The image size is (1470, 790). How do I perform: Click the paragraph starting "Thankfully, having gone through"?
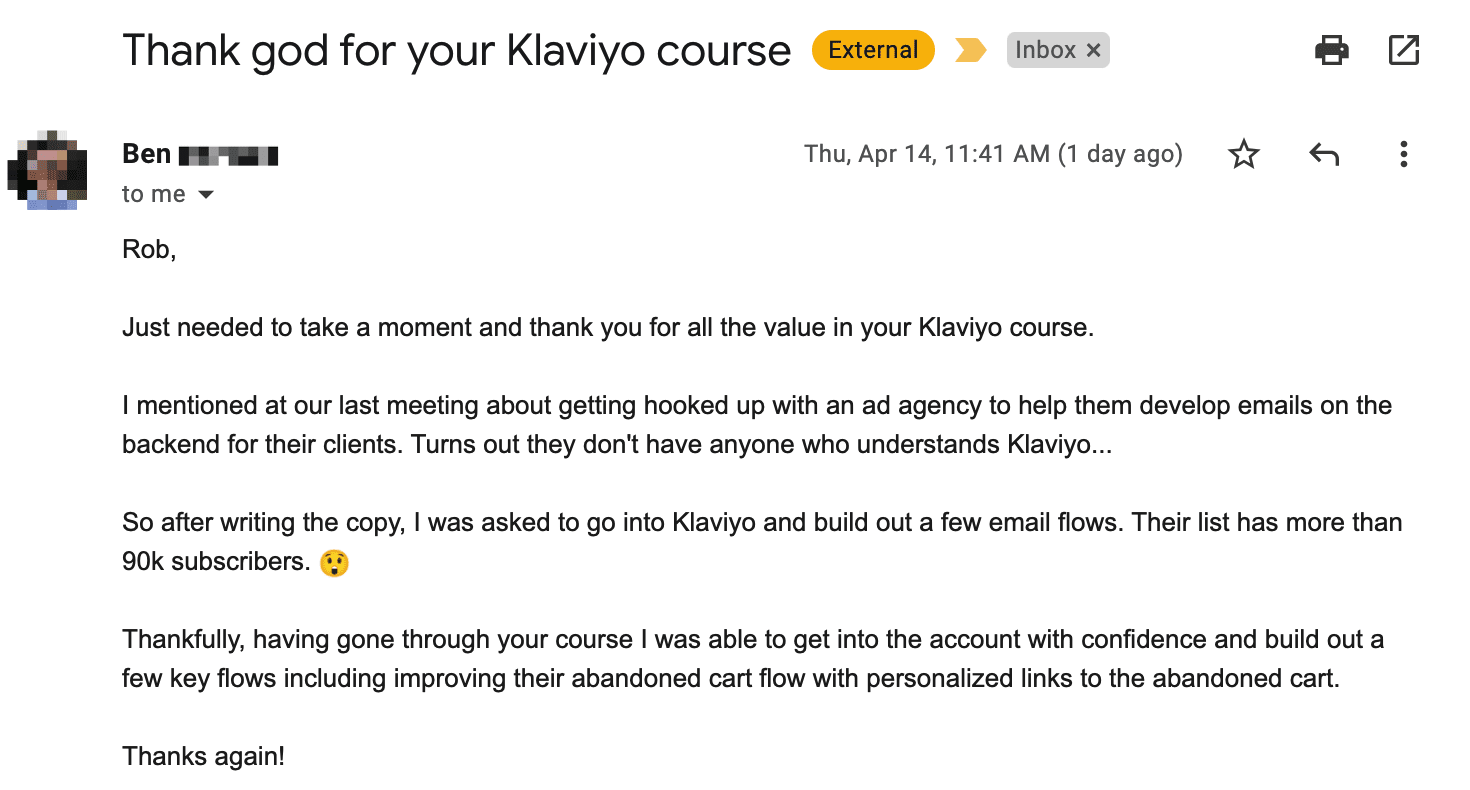pos(752,659)
